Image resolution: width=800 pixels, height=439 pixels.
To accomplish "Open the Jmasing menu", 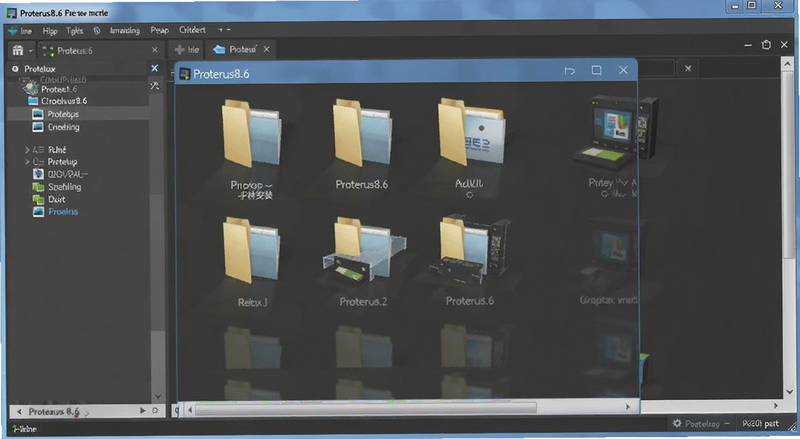I will point(124,31).
